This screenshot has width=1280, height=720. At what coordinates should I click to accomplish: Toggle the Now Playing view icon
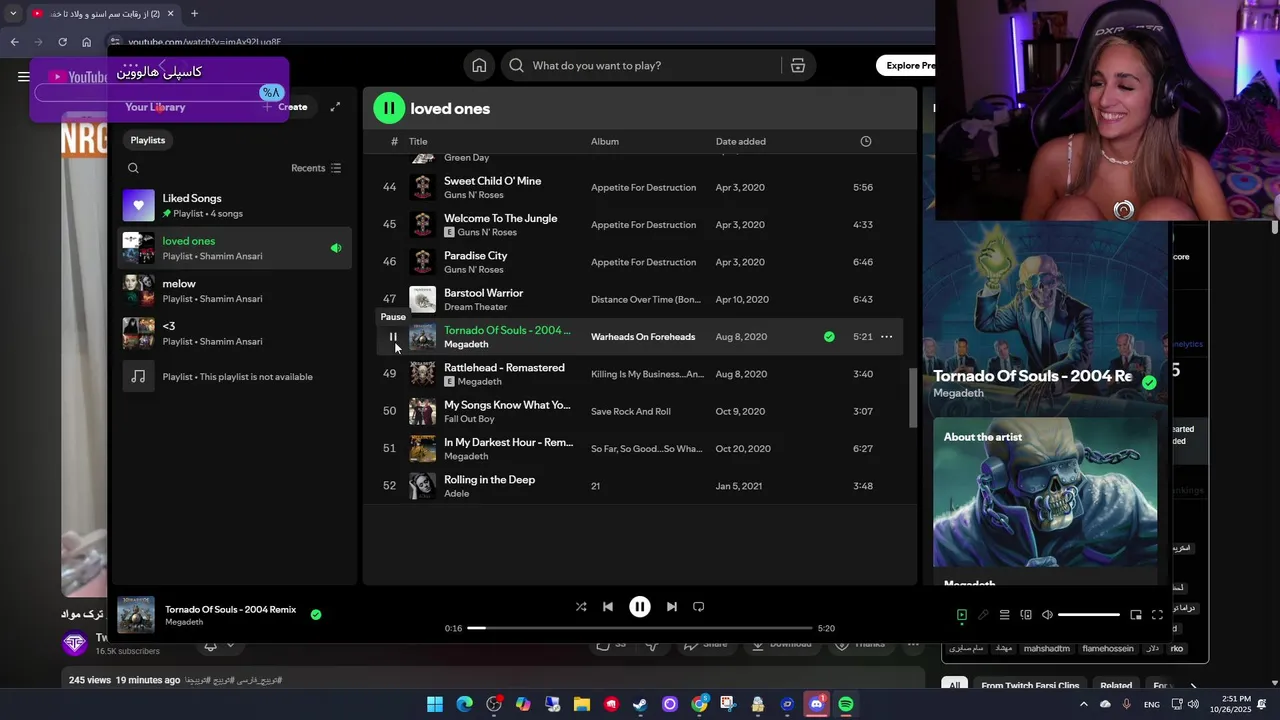pos(962,615)
